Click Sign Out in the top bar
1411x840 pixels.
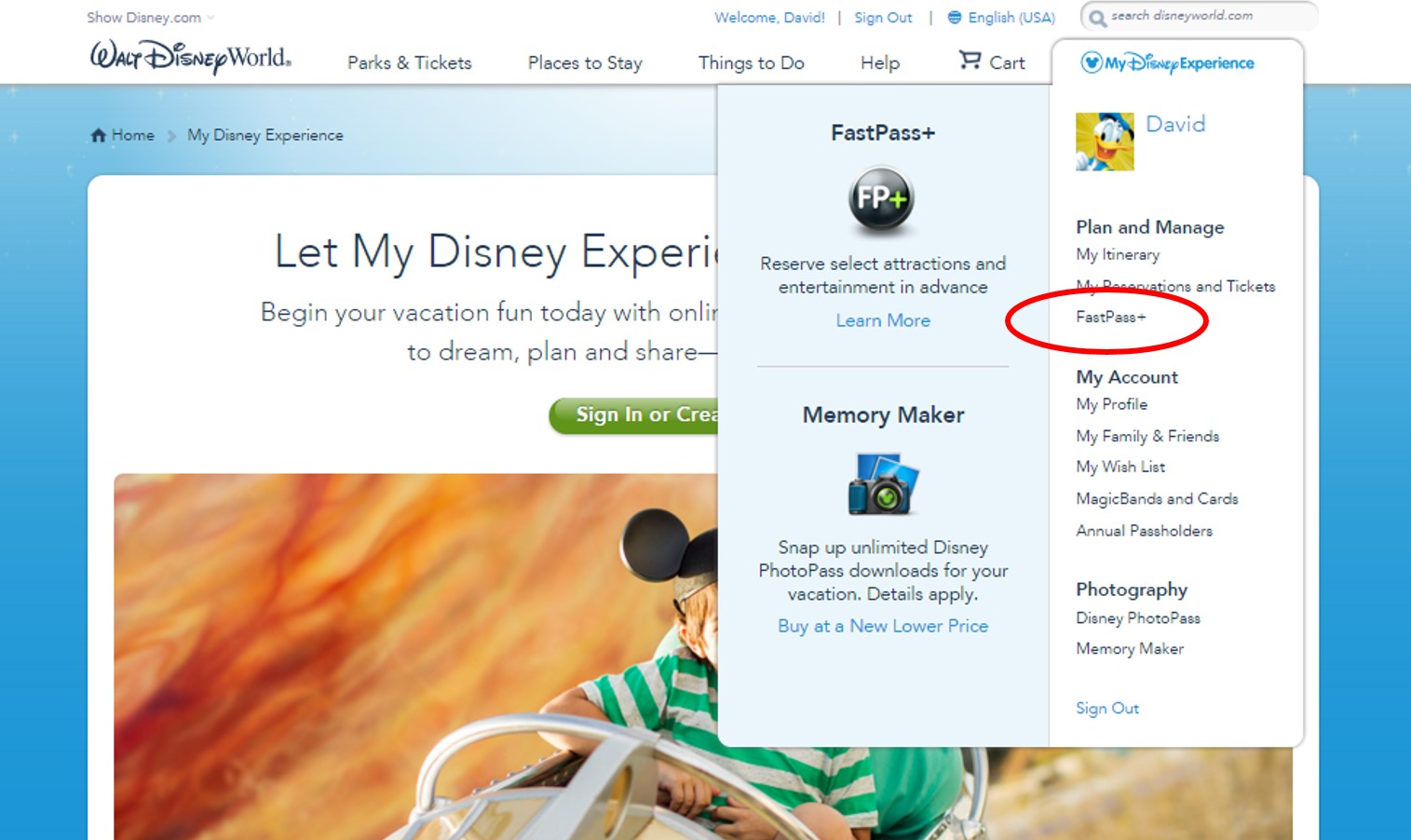883,17
